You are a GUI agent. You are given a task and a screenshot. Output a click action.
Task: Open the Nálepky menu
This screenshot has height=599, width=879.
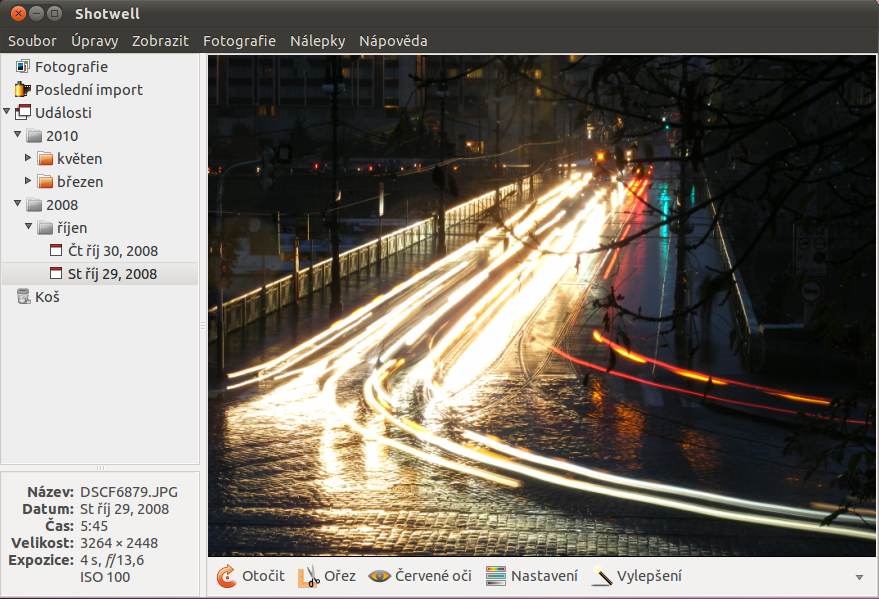[x=317, y=41]
